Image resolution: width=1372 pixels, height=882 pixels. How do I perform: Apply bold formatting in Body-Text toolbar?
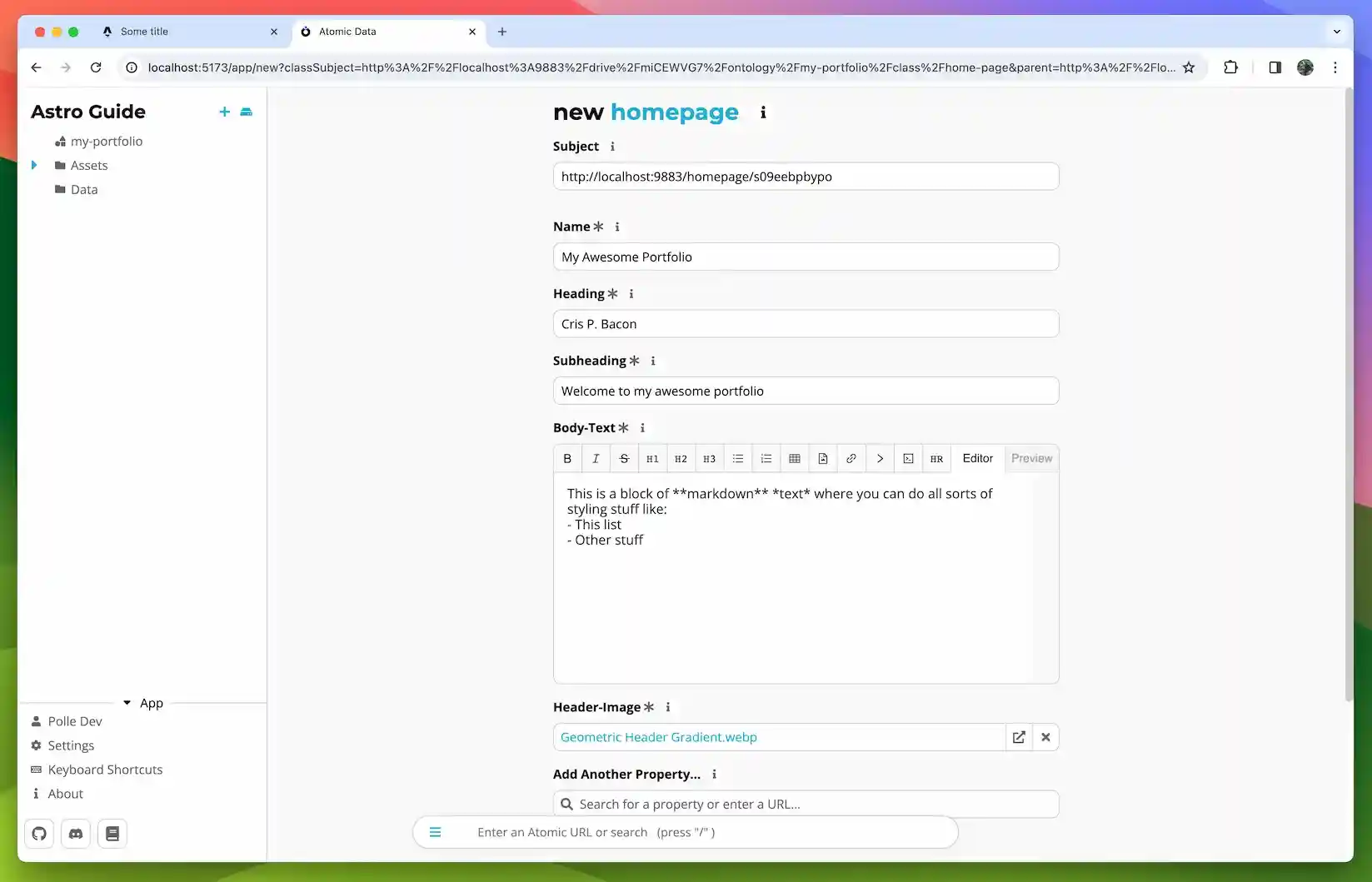[x=567, y=459]
